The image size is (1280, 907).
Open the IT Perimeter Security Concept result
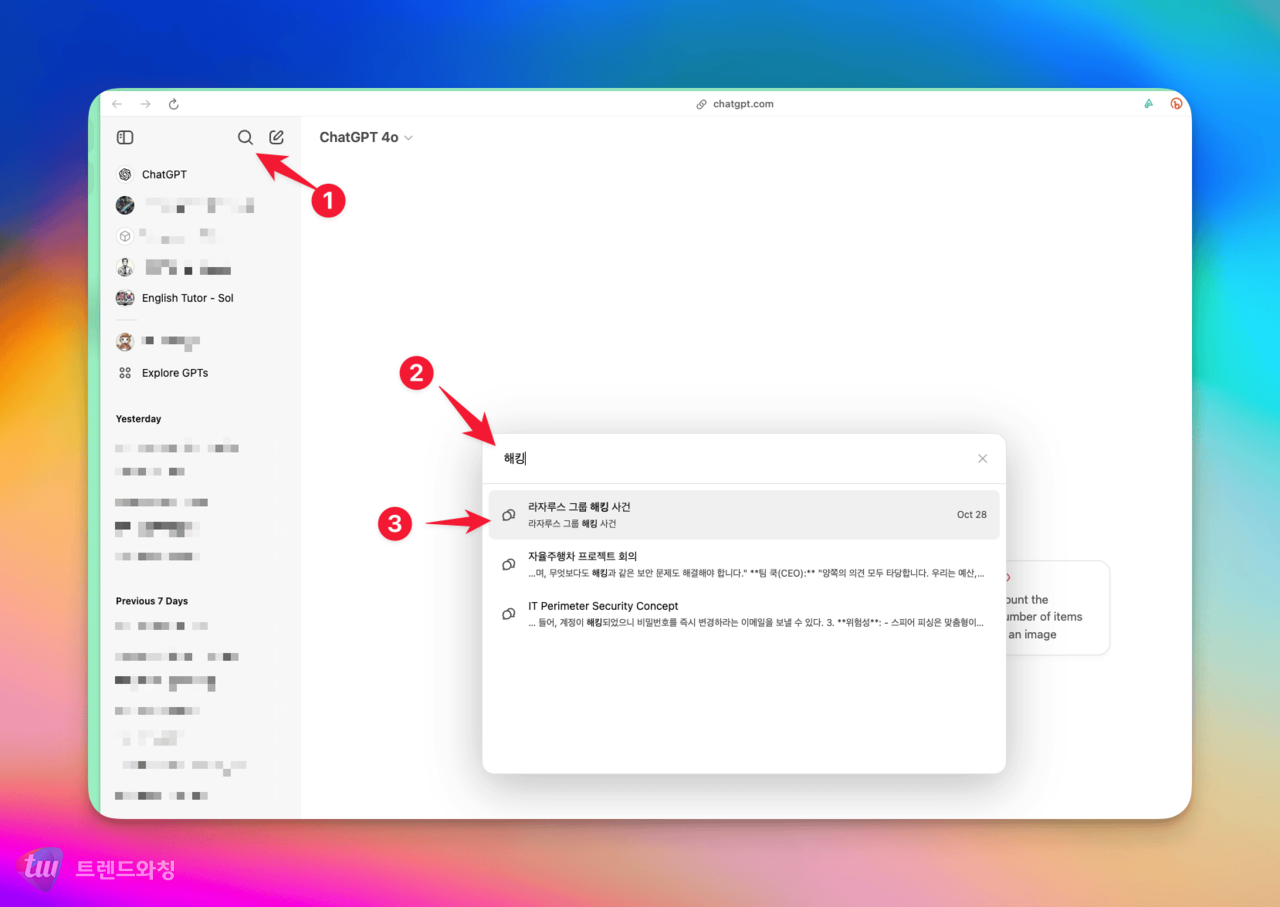tap(744, 614)
